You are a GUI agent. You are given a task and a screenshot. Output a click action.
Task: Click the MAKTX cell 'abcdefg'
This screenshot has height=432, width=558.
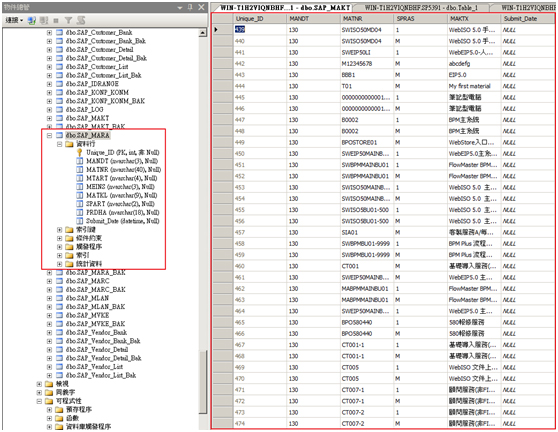pos(474,63)
